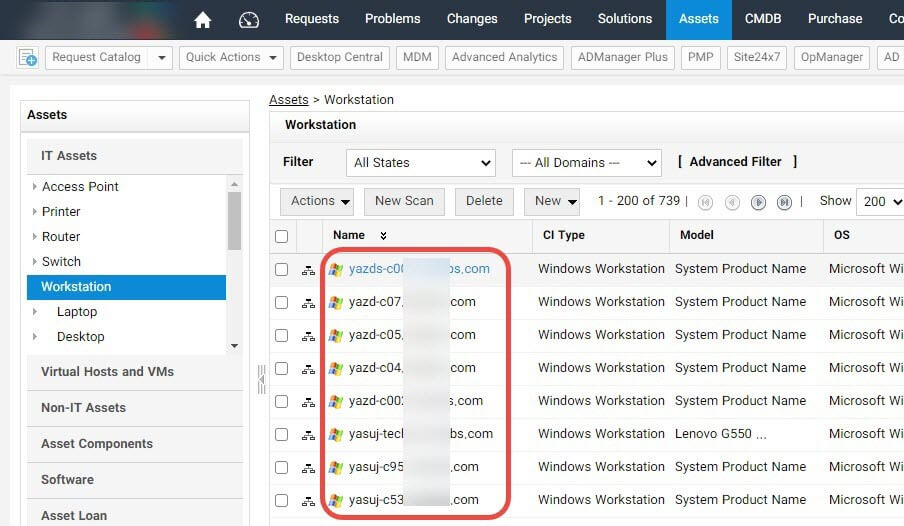This screenshot has width=904, height=526.
Task: Sort by Name column arrow icon
Action: (x=383, y=235)
